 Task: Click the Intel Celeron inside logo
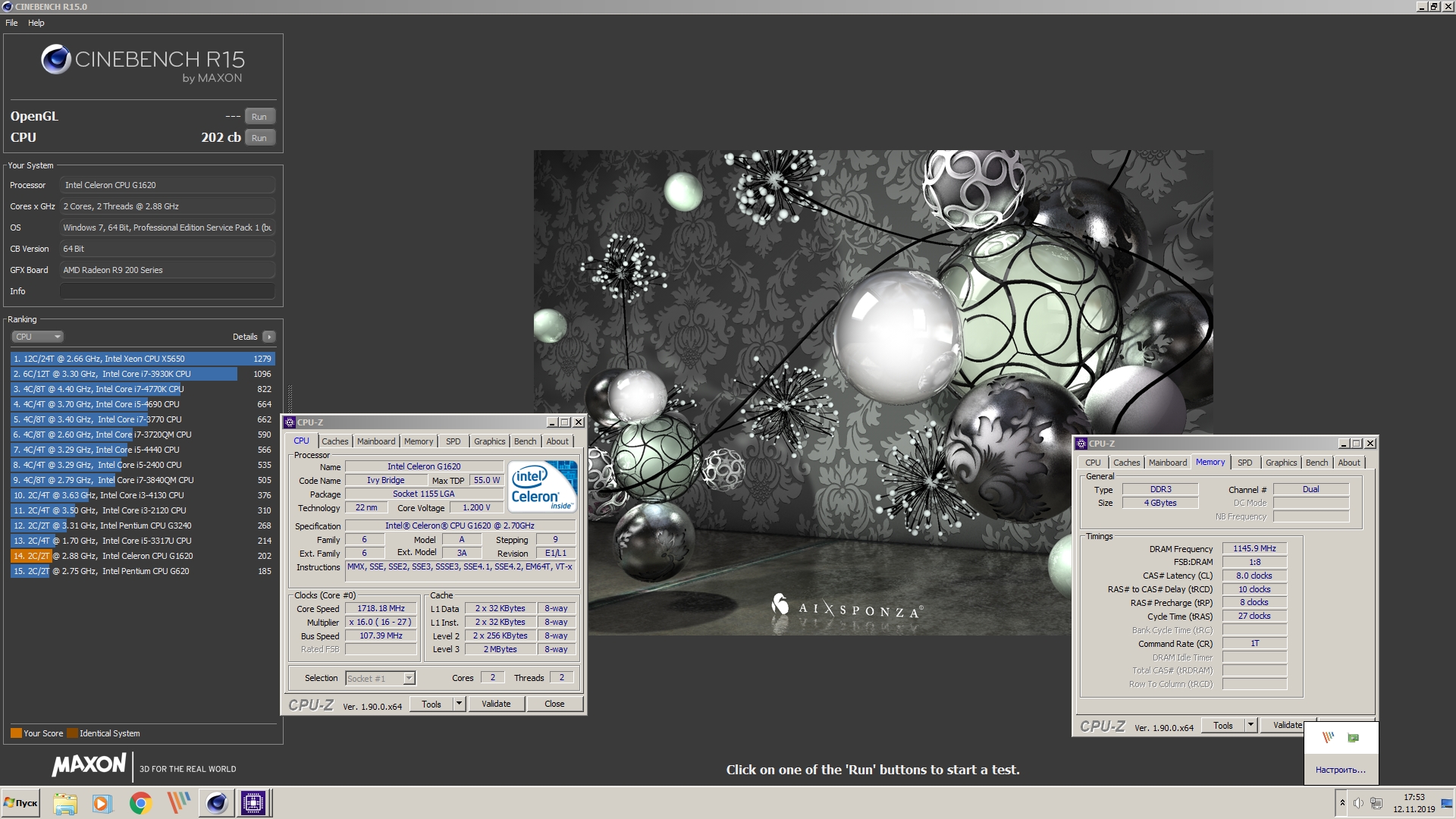tap(542, 485)
